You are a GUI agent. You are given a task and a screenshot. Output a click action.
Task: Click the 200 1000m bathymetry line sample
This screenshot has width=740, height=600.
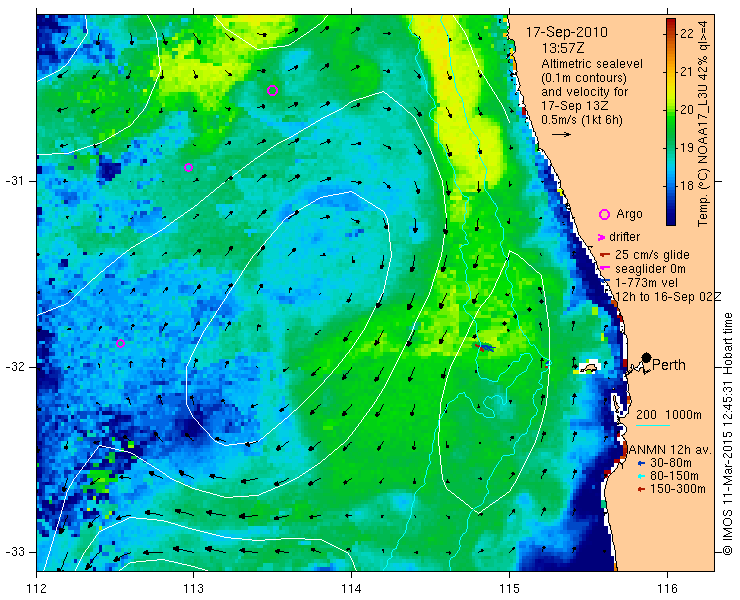pos(653,425)
